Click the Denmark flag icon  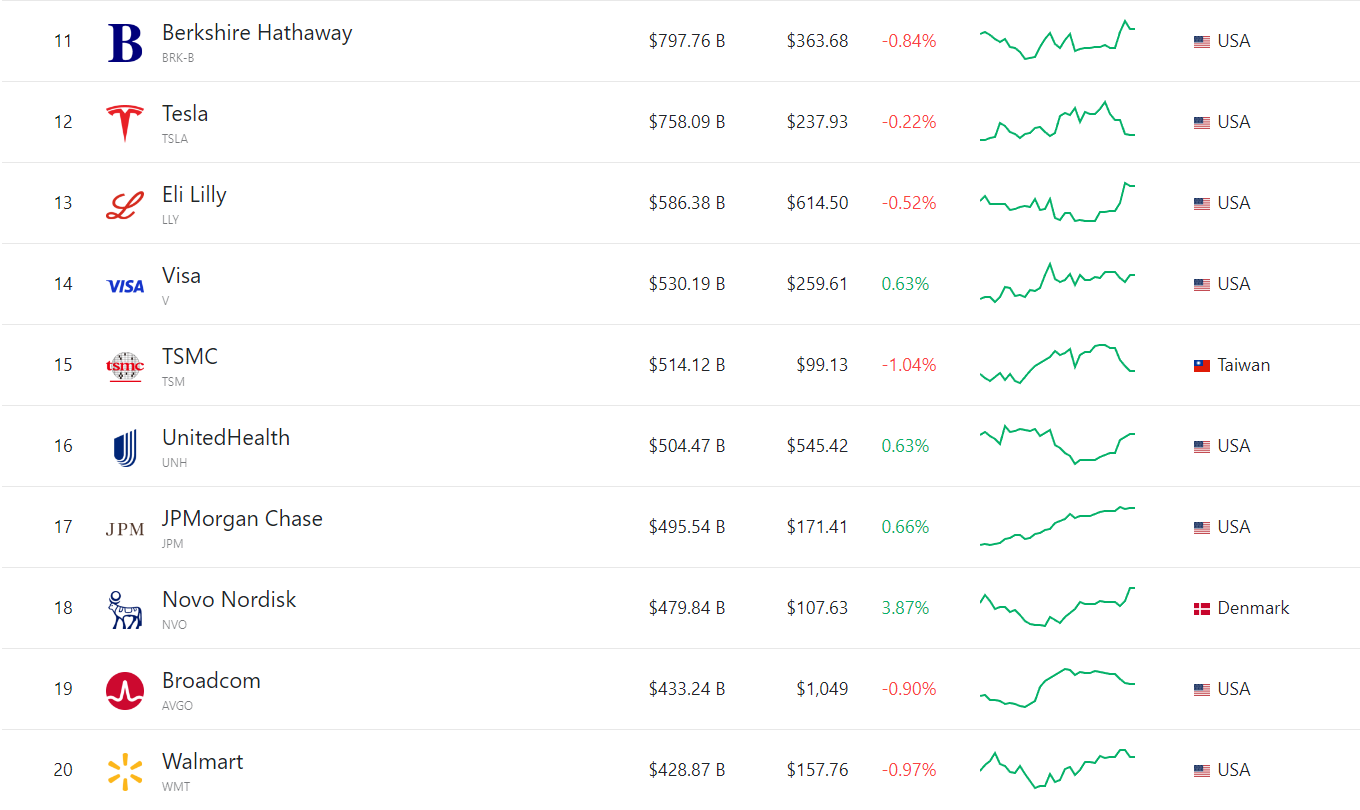pyautogui.click(x=1201, y=608)
